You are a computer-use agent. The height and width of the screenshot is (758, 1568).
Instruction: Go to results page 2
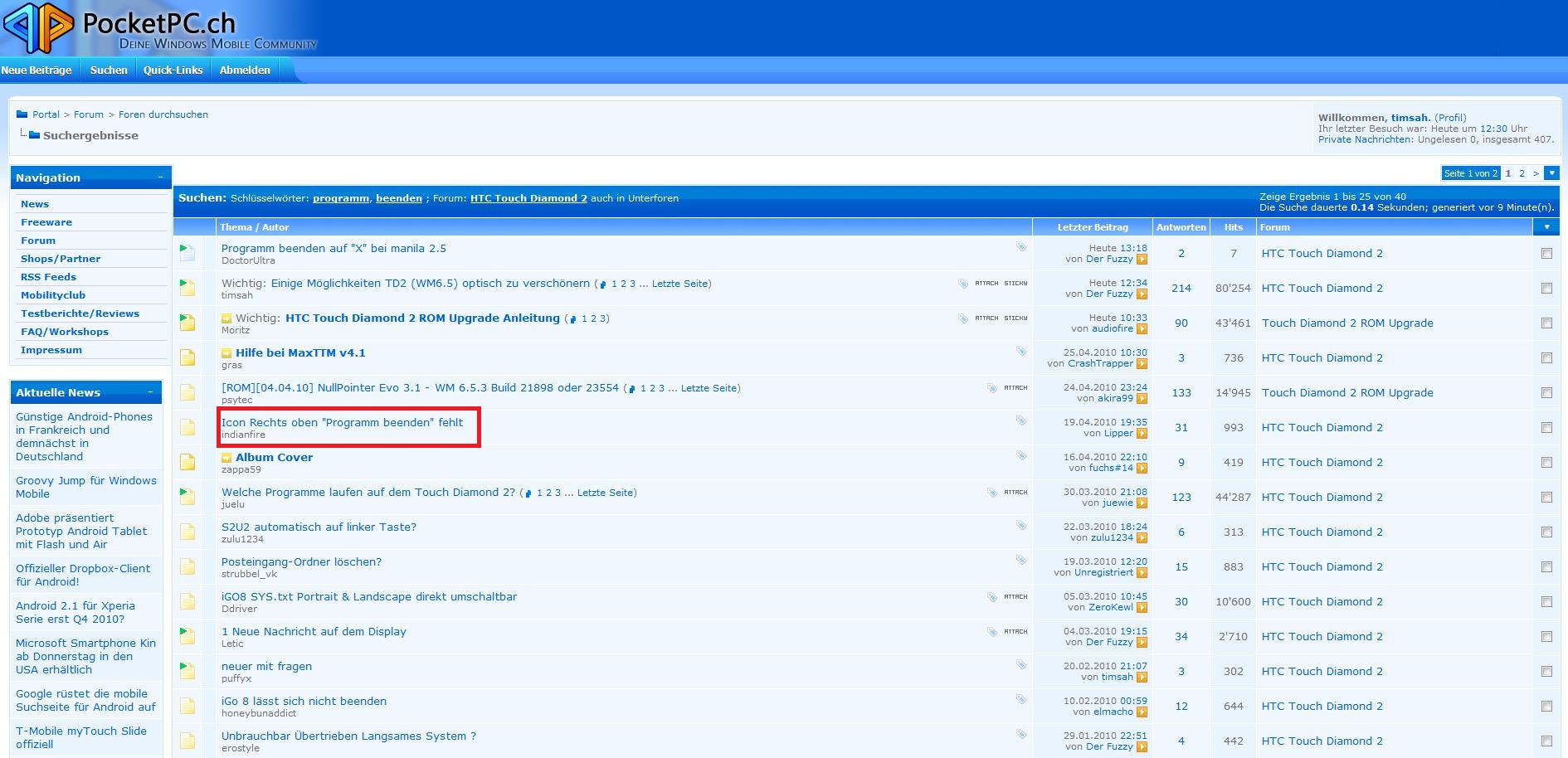(x=1522, y=173)
